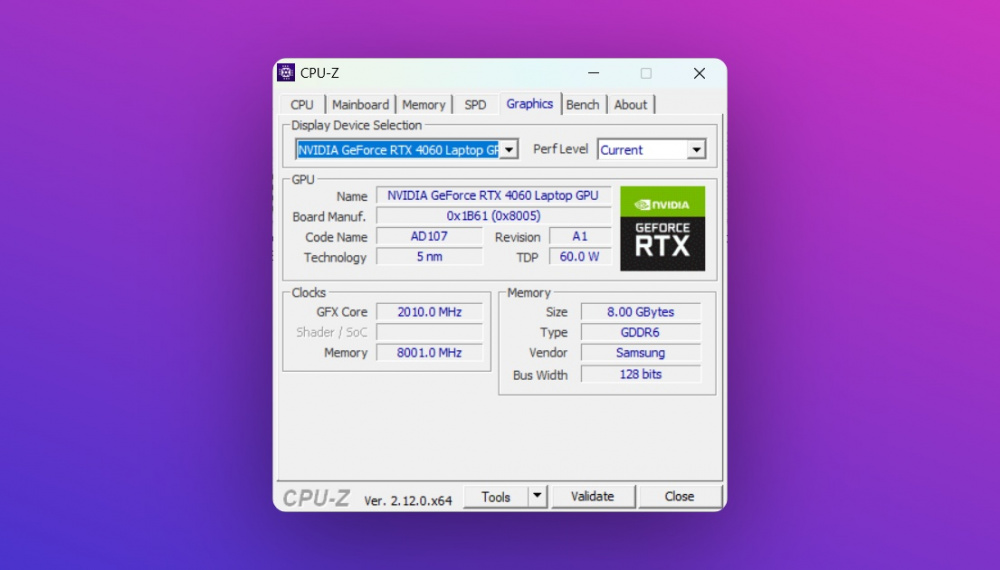Open the Tools dropdown arrow
The width and height of the screenshot is (1000, 570).
537,496
